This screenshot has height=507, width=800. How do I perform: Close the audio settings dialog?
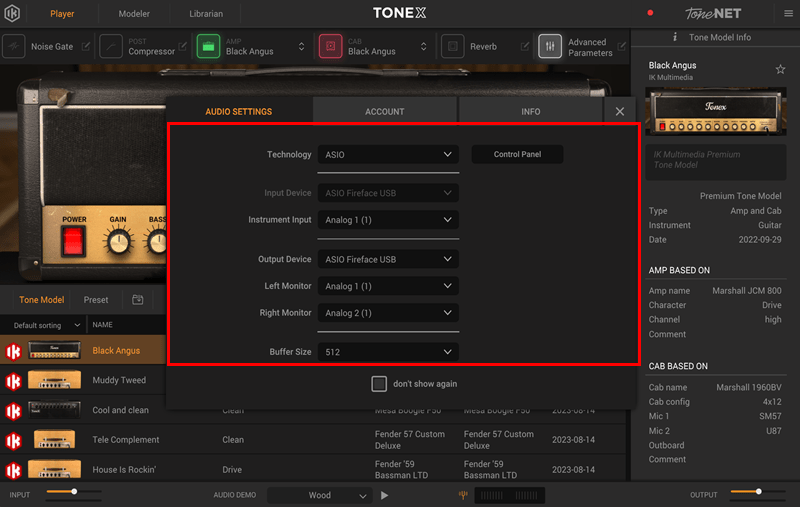(x=619, y=111)
